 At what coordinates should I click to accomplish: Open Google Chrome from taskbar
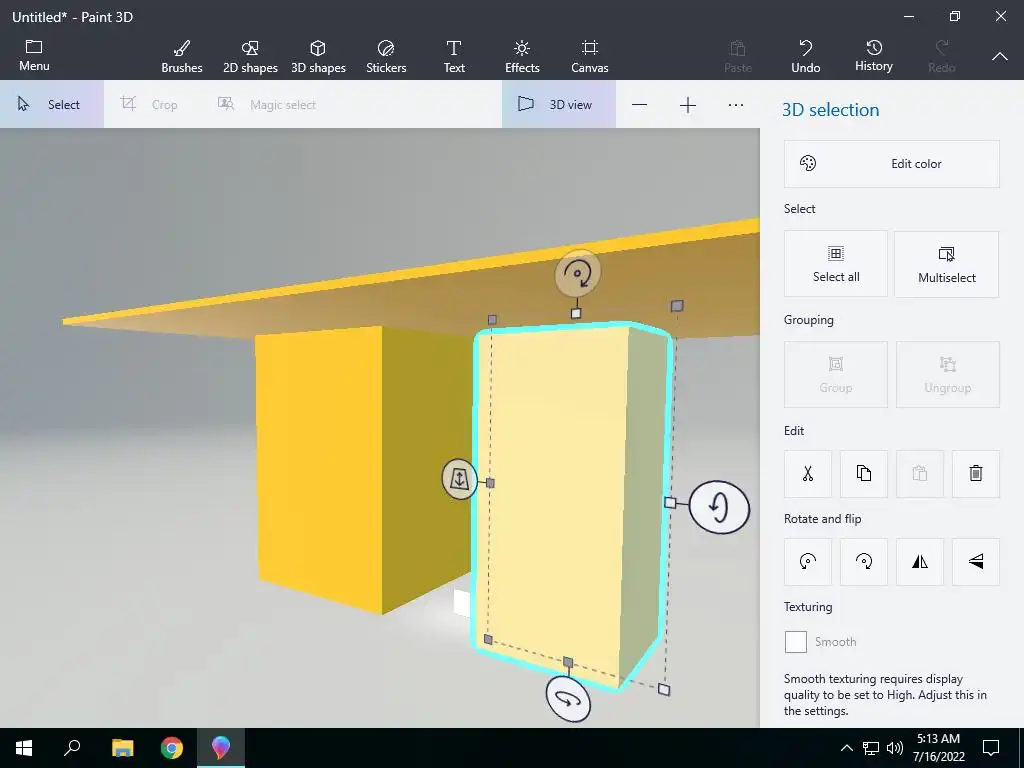[172, 748]
